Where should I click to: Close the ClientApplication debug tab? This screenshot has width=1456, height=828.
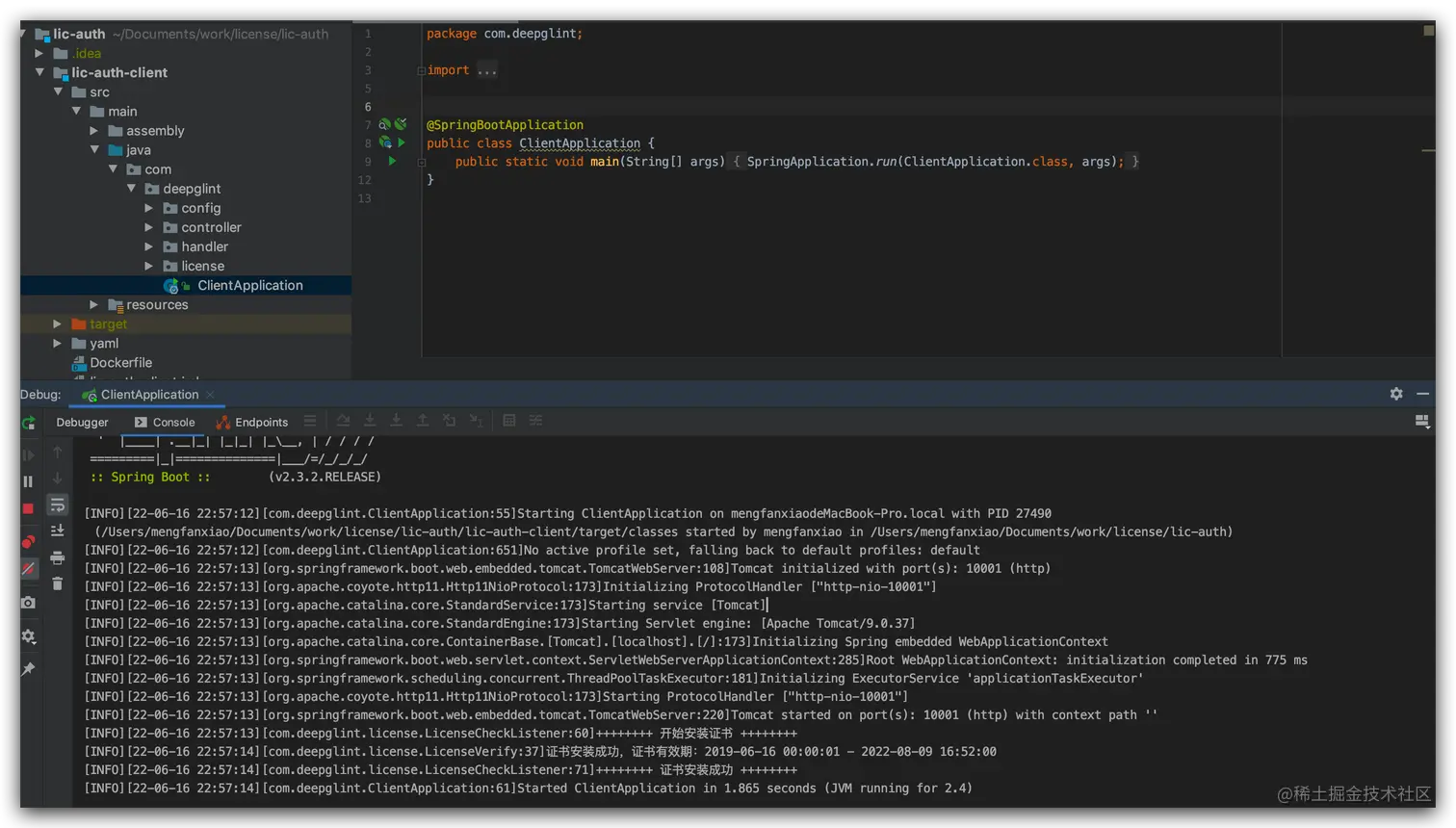pos(210,395)
